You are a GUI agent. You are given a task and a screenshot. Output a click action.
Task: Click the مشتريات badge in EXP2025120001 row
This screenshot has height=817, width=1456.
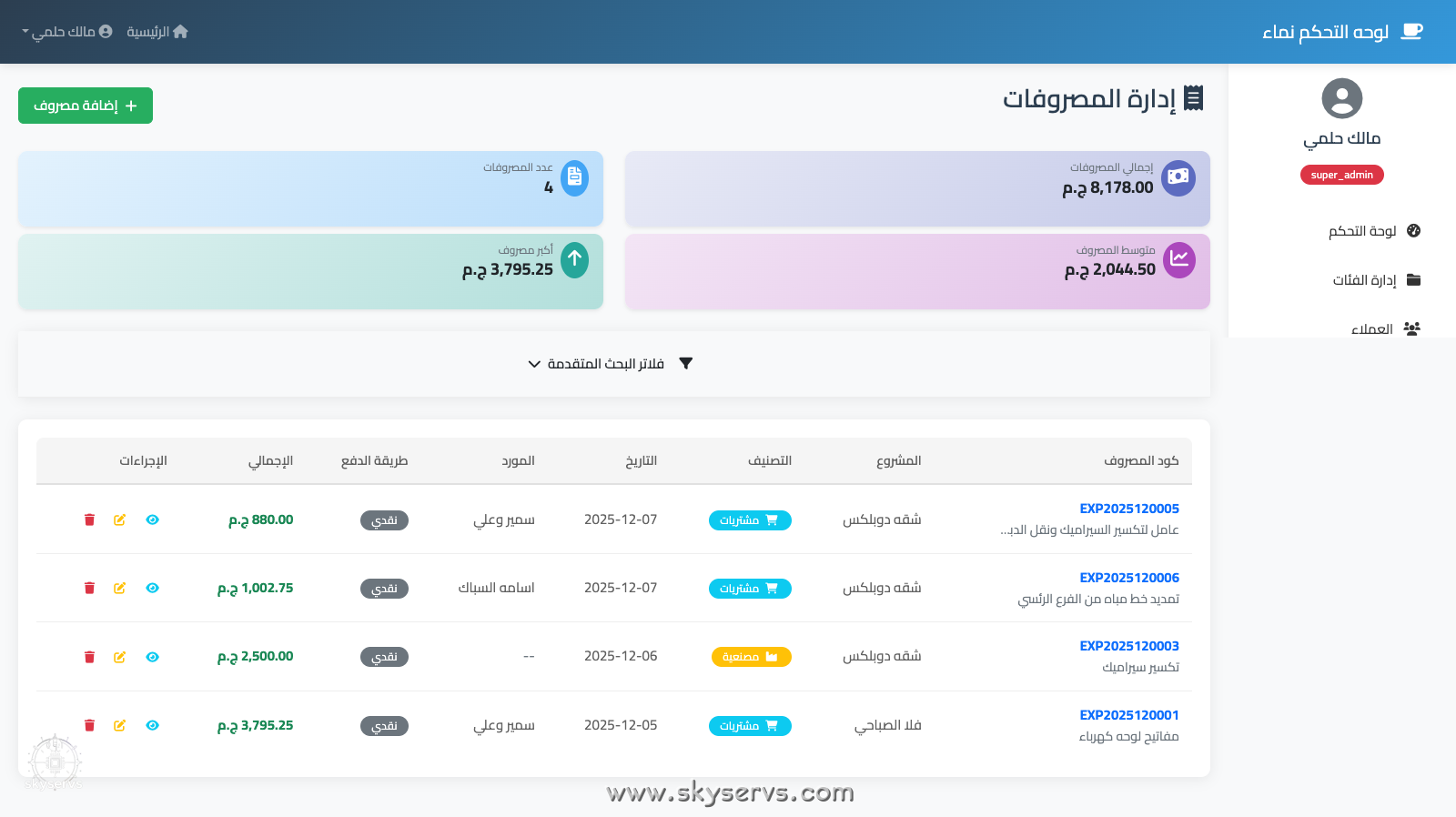[x=750, y=726]
